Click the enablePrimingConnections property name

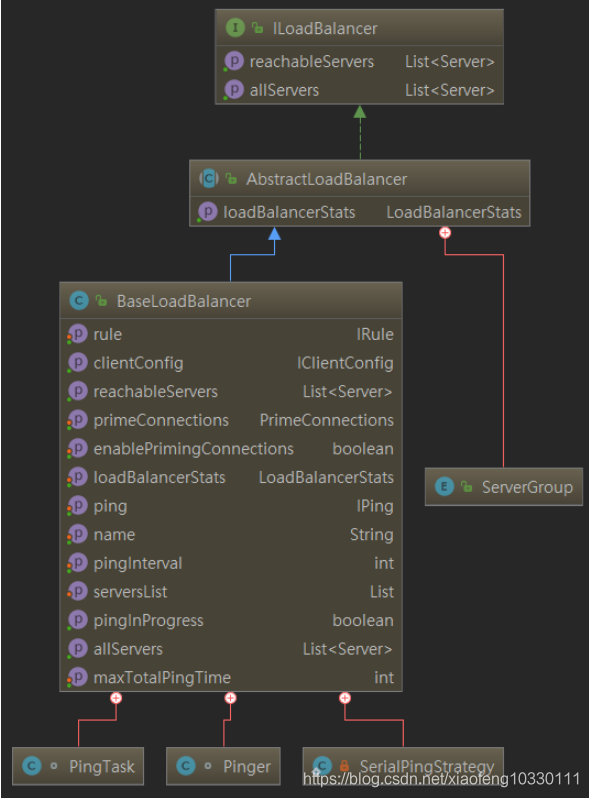click(193, 449)
